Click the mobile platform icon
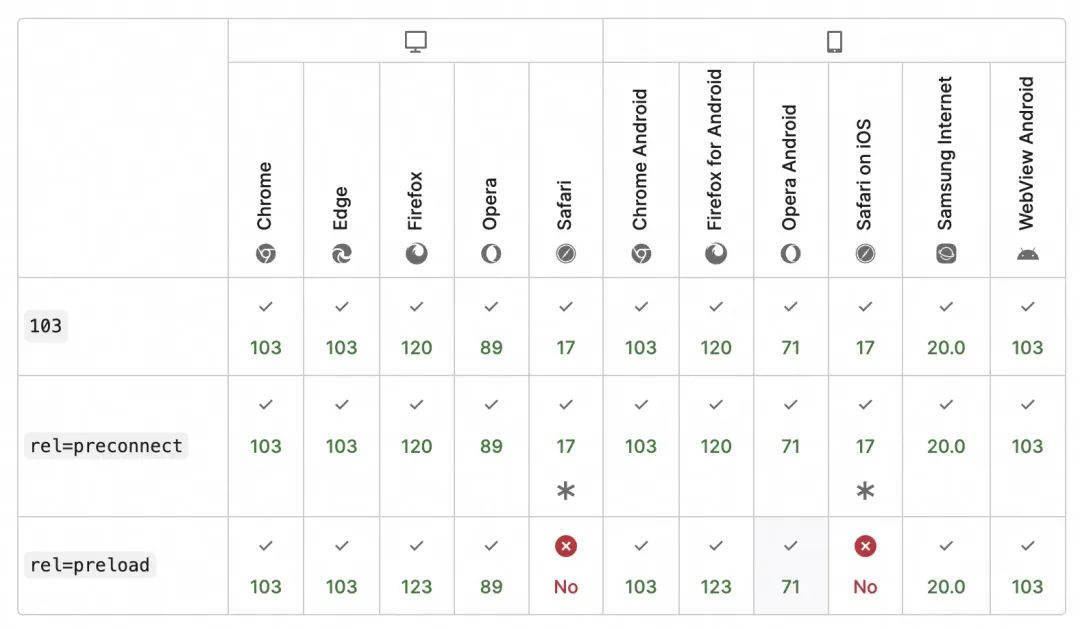 (x=834, y=41)
